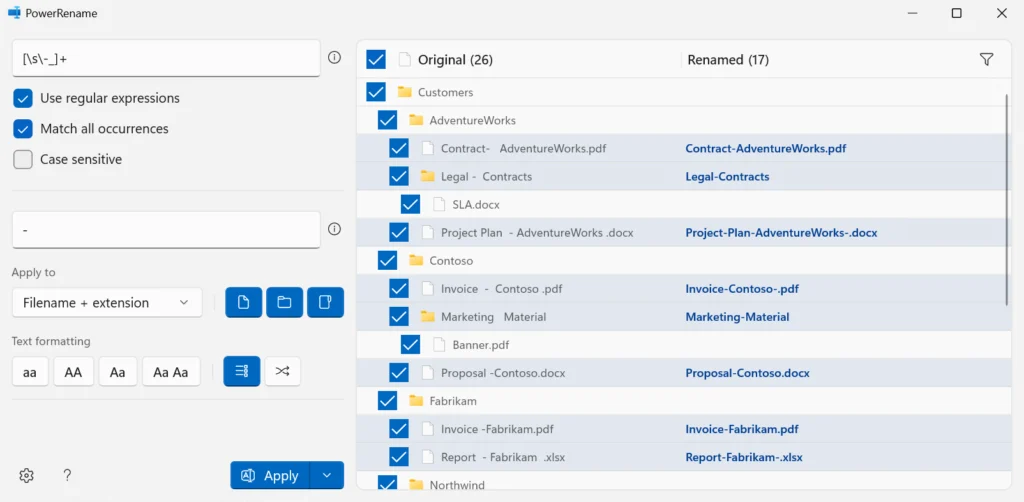Click the replace-with input field

167,230
